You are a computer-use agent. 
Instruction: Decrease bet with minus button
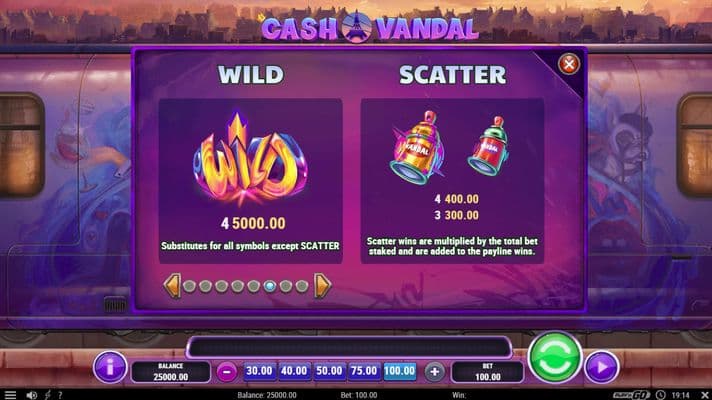tap(227, 372)
